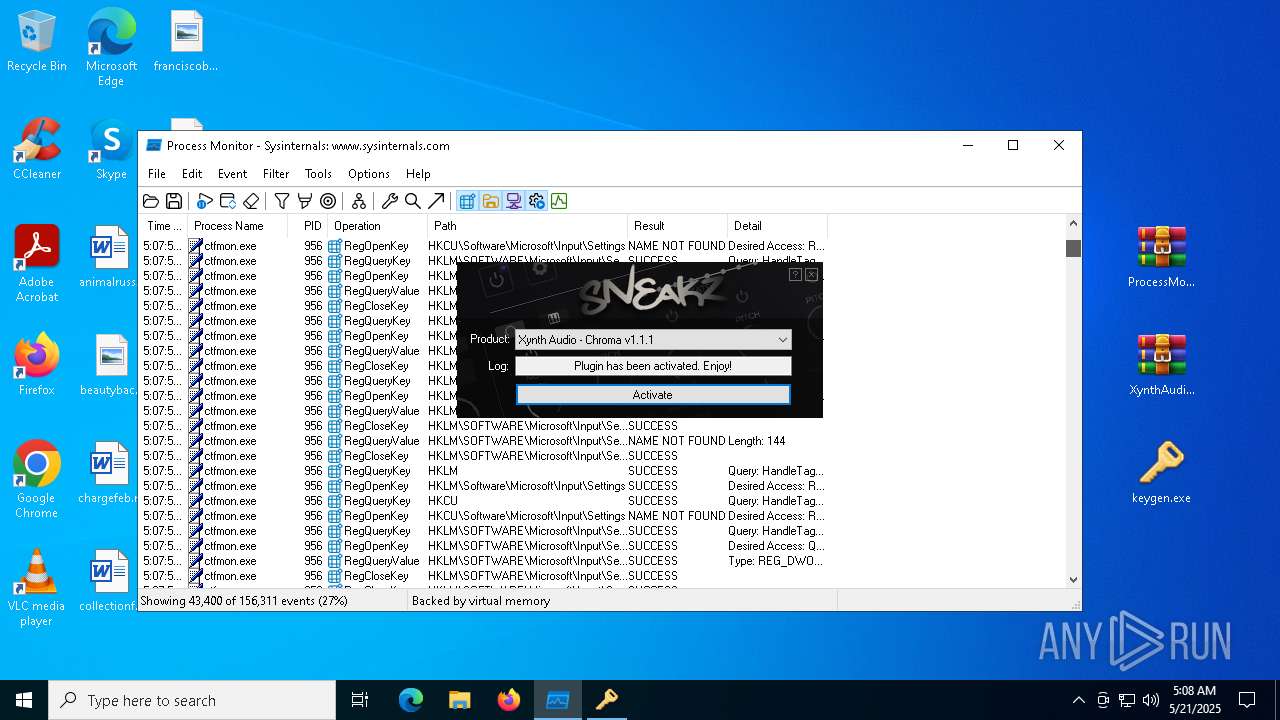The width and height of the screenshot is (1280, 720).
Task: Click the 'Length: 144' detail cell
Action: click(757, 441)
